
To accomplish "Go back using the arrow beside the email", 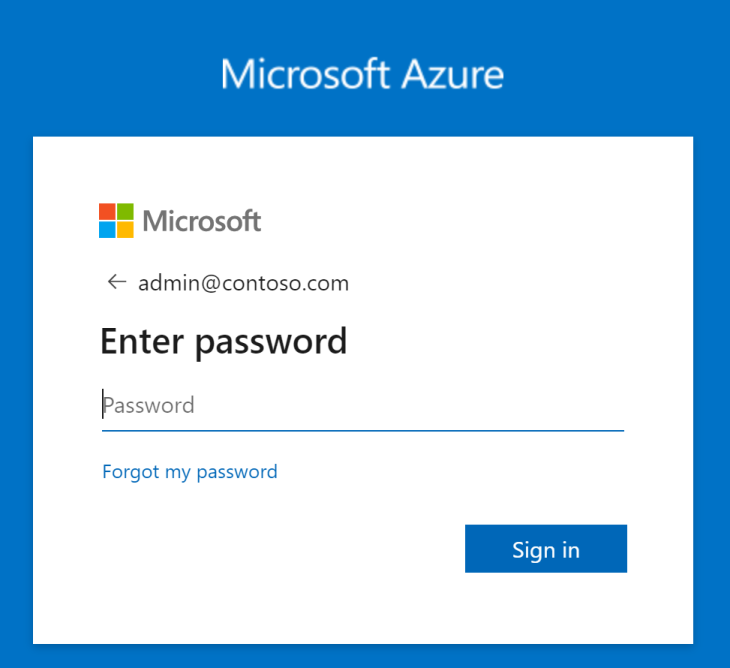I will tap(117, 282).
